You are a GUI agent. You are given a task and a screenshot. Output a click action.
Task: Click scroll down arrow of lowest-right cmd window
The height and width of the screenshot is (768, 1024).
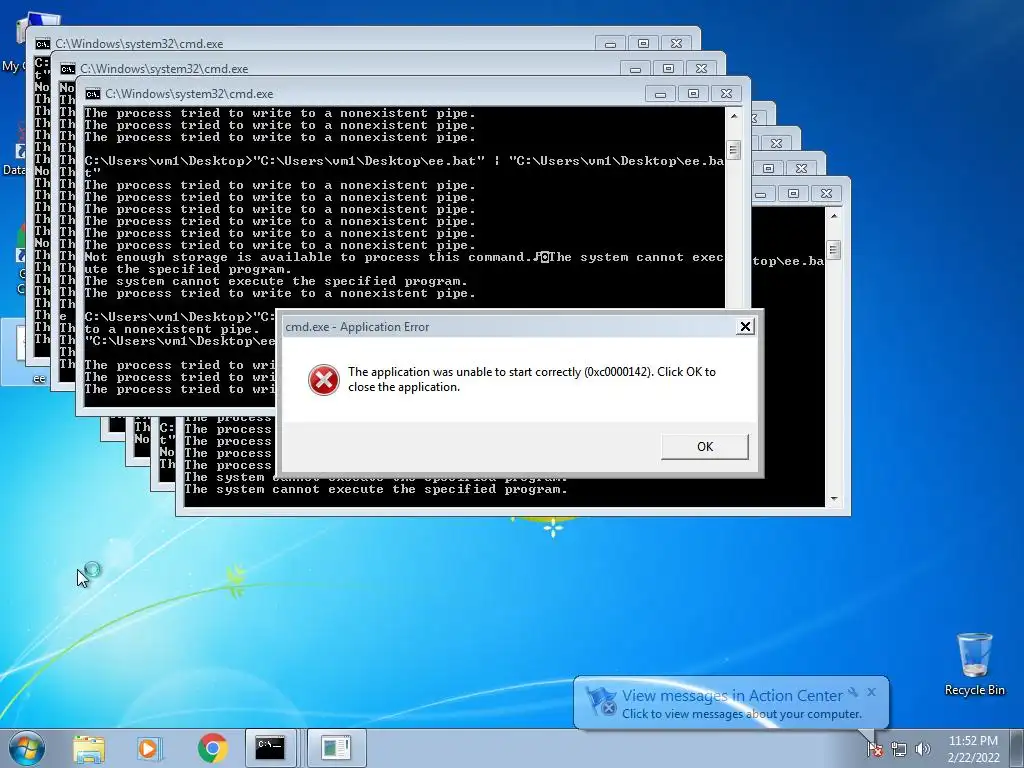tap(834, 499)
